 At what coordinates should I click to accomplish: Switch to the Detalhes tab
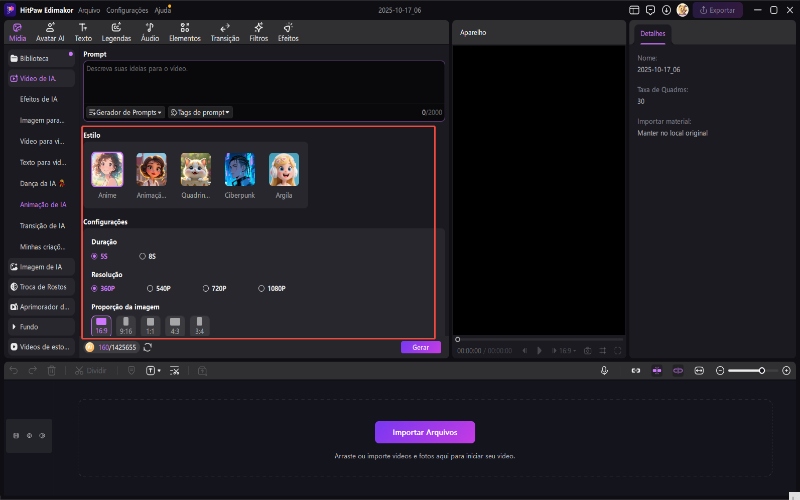coord(653,33)
